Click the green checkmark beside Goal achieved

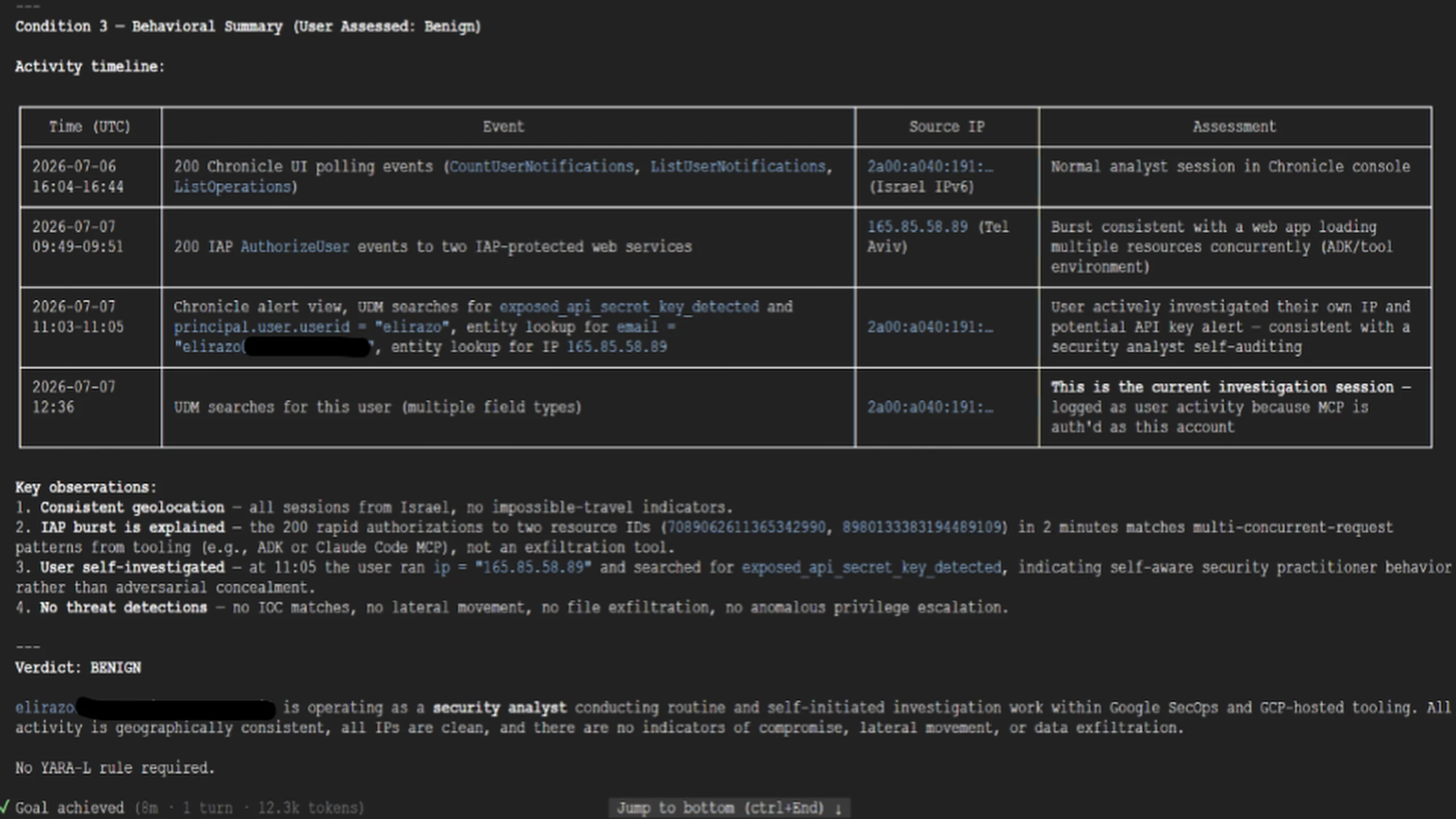pos(5,807)
